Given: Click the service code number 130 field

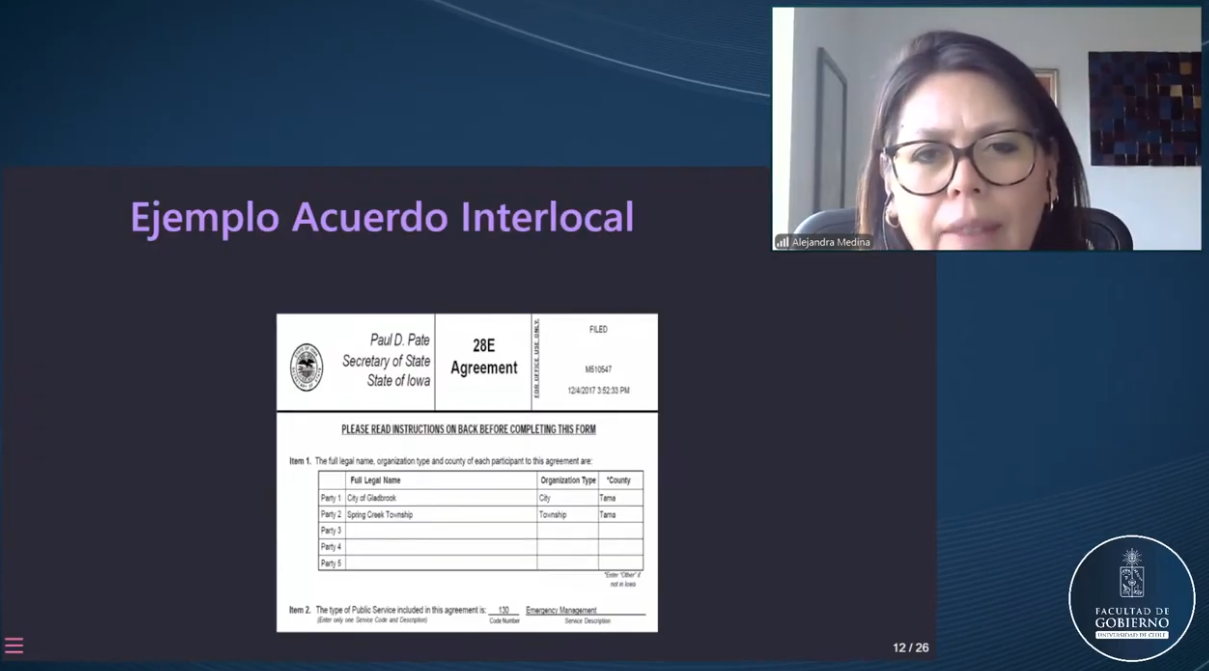Looking at the screenshot, I should 504,610.
